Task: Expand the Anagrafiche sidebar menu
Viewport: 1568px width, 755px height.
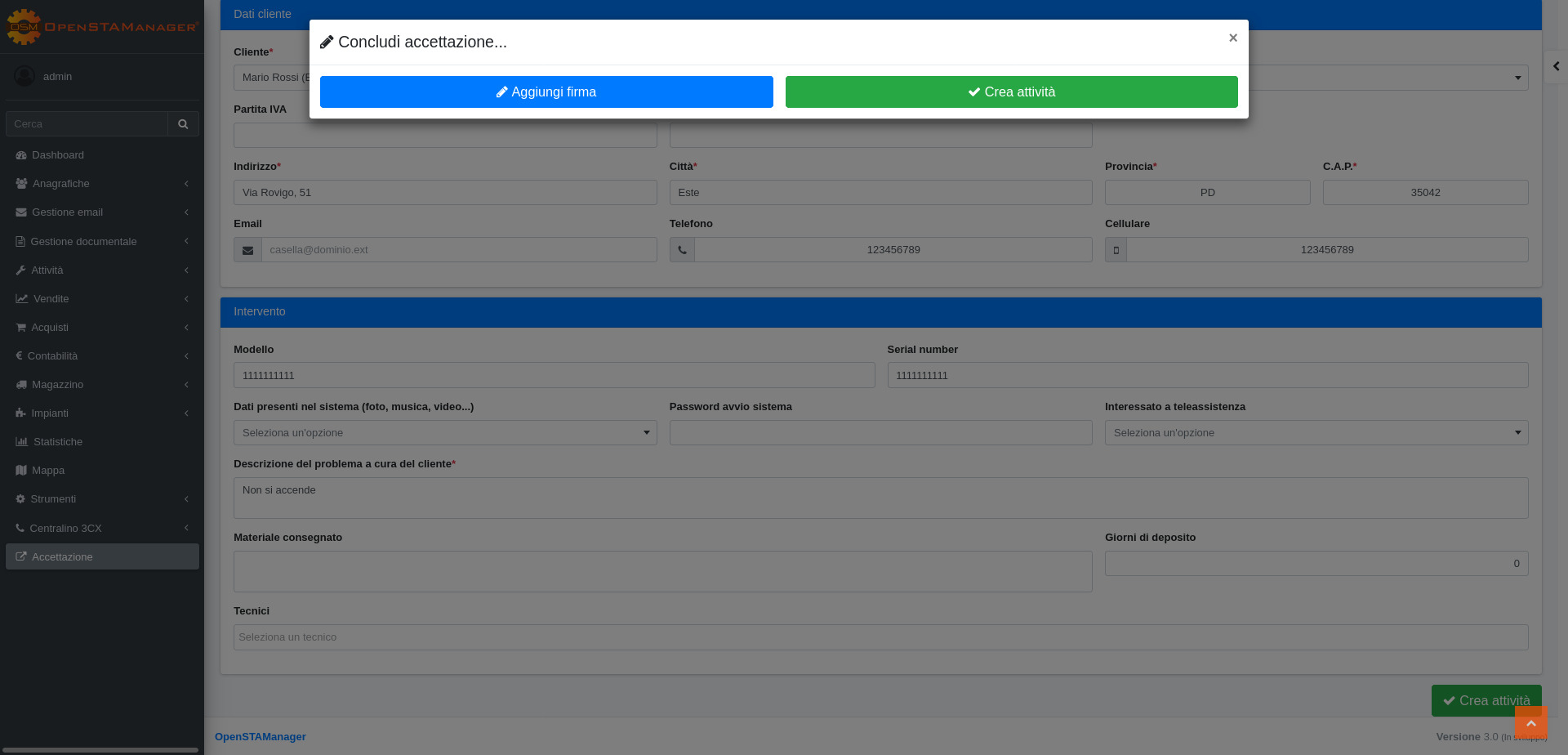Action: 102,184
